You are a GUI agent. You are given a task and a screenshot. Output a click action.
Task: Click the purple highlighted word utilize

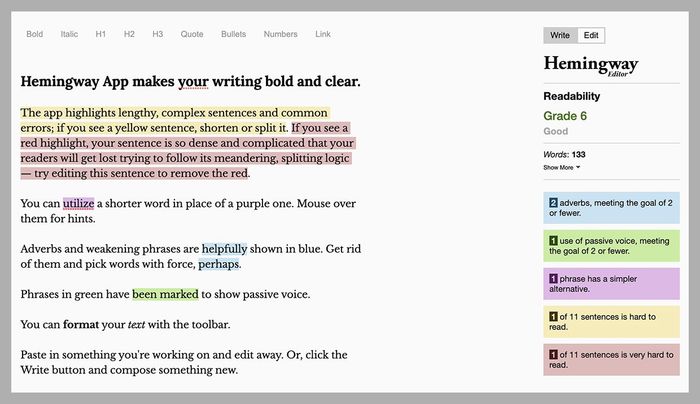78,204
